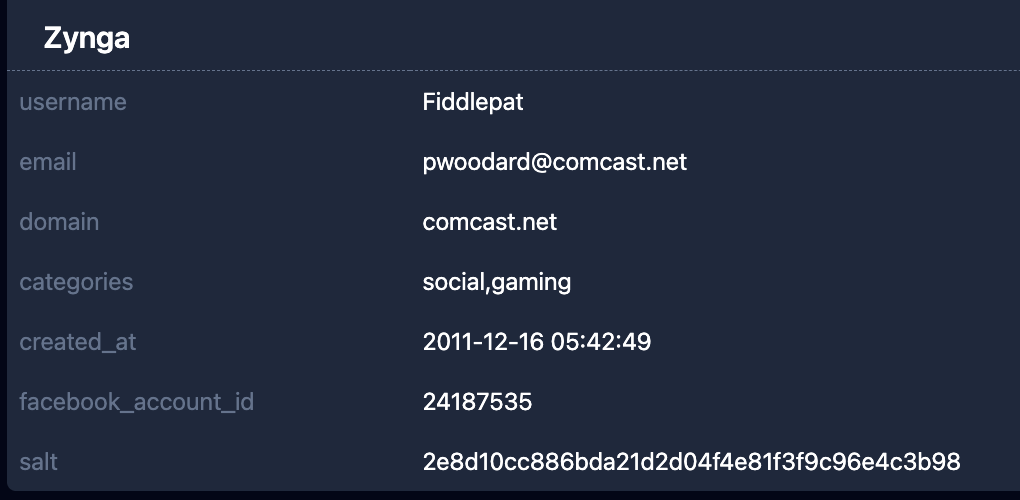Click the email field label
This screenshot has height=500, width=1020.
pos(48,162)
